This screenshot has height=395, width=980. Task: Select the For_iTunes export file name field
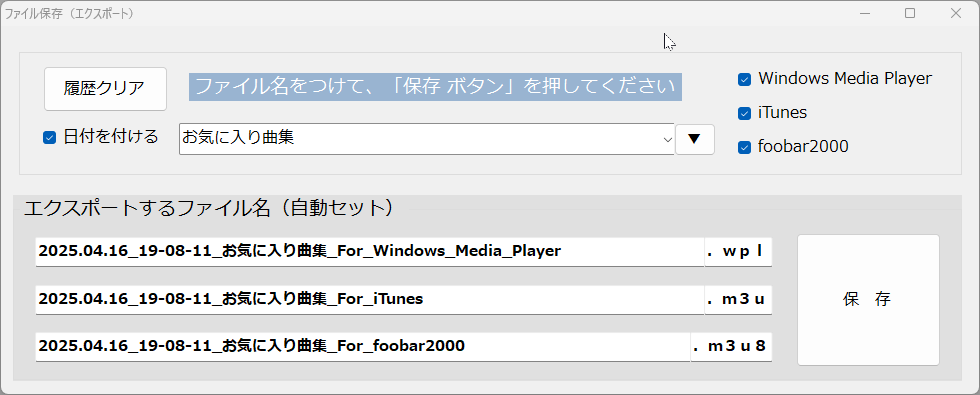pyautogui.click(x=369, y=299)
